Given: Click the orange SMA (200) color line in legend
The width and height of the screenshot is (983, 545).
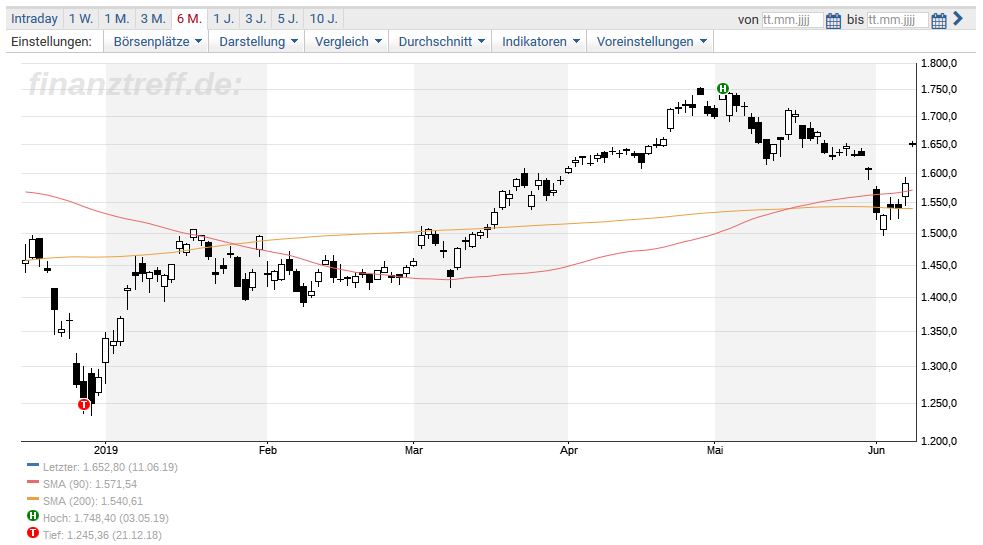Looking at the screenshot, I should 33,499.
